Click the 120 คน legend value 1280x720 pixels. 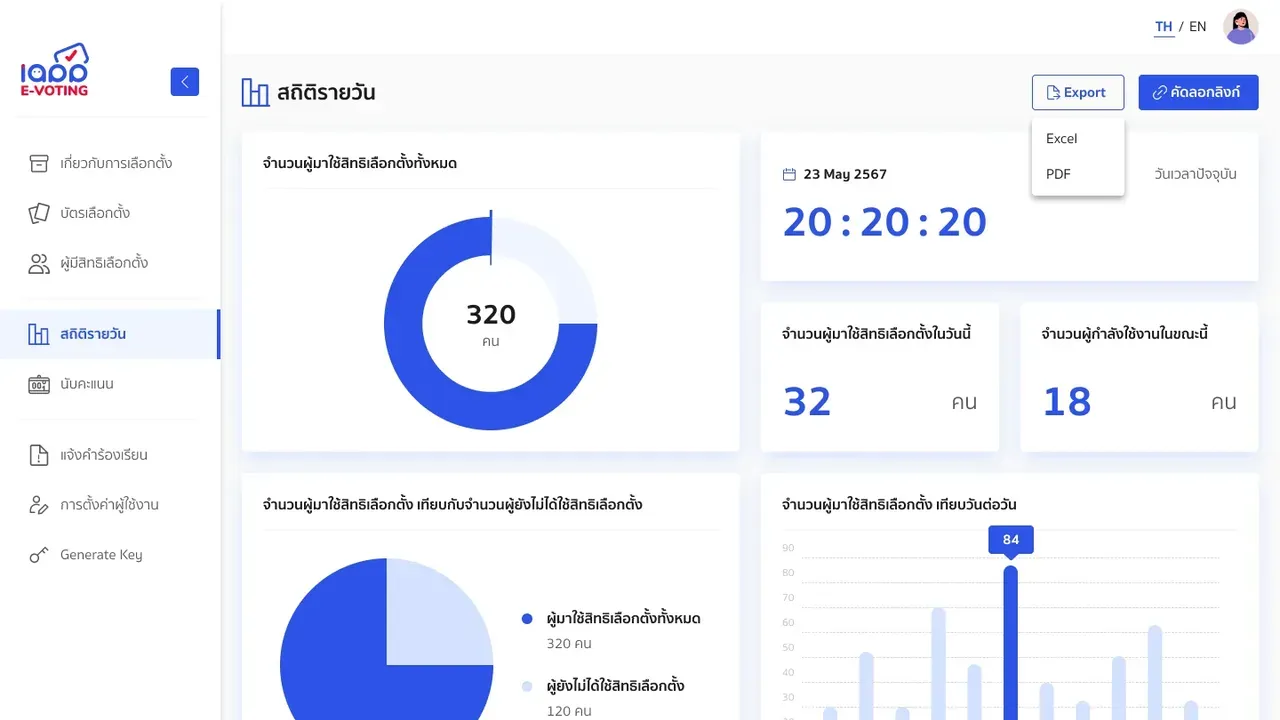click(x=569, y=711)
